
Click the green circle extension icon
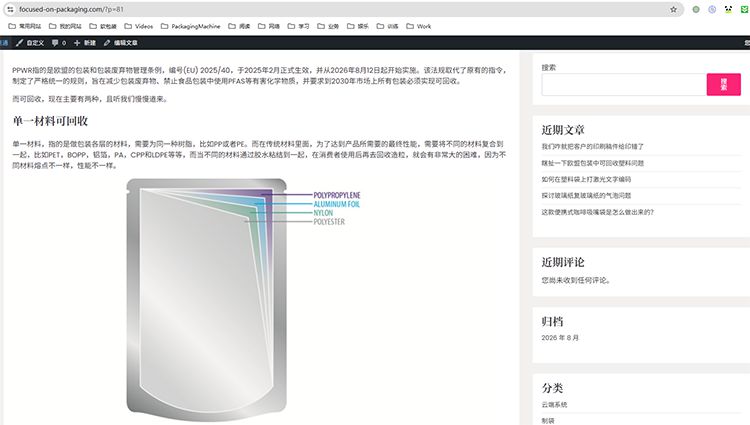tap(696, 9)
